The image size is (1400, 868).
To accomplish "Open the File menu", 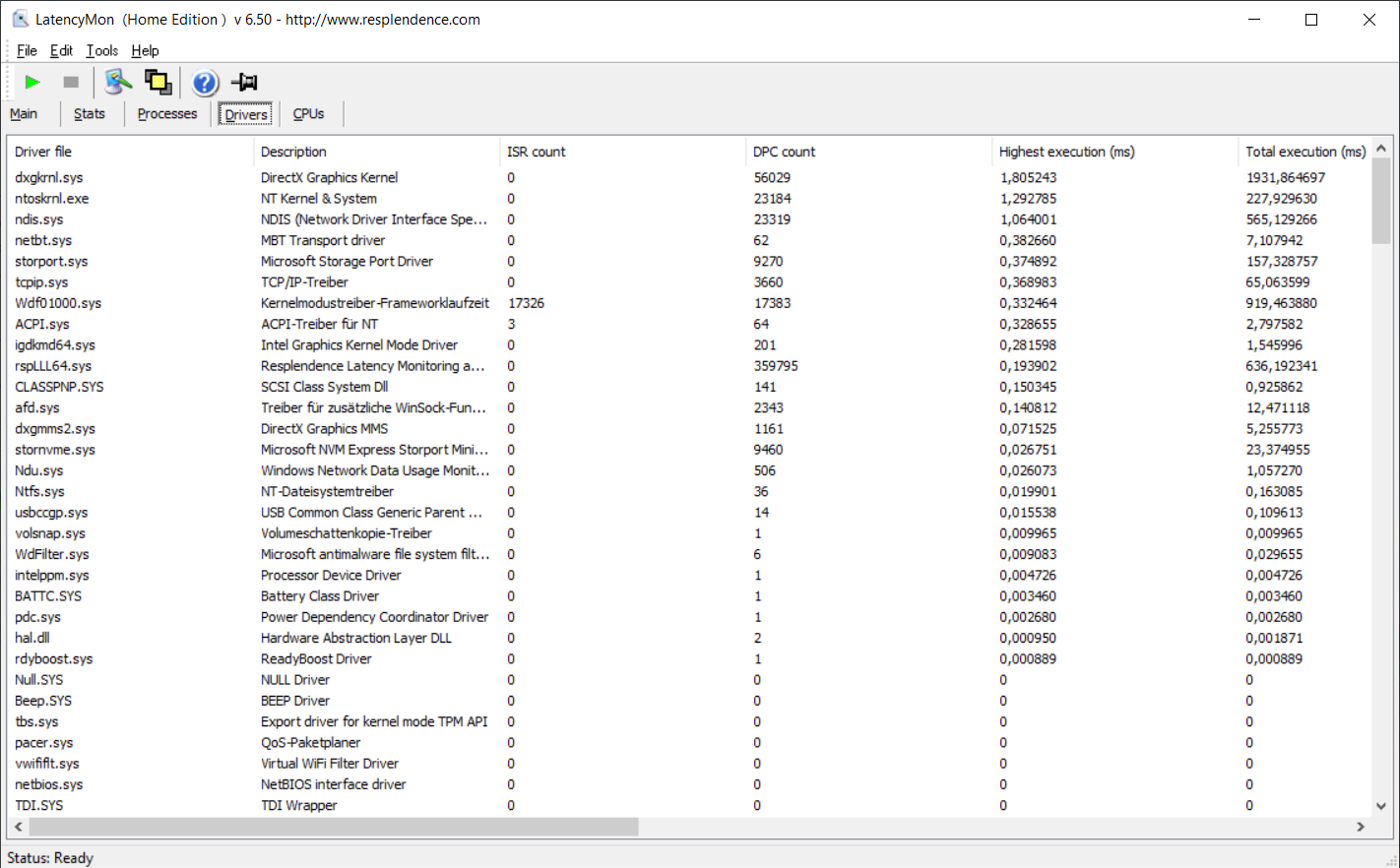I will (27, 51).
